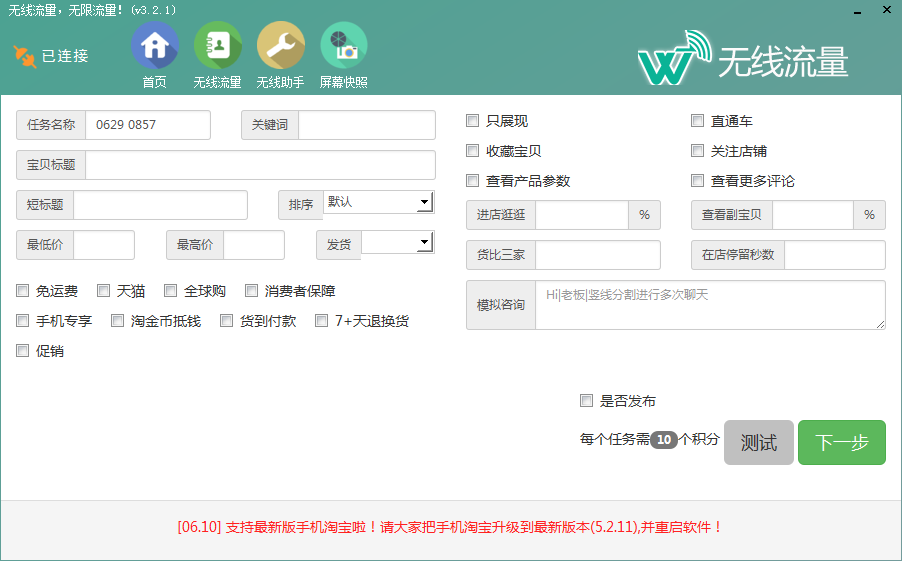Expand the 排序 dropdown showing 默认
Image resolution: width=902 pixels, height=561 pixels.
[379, 202]
